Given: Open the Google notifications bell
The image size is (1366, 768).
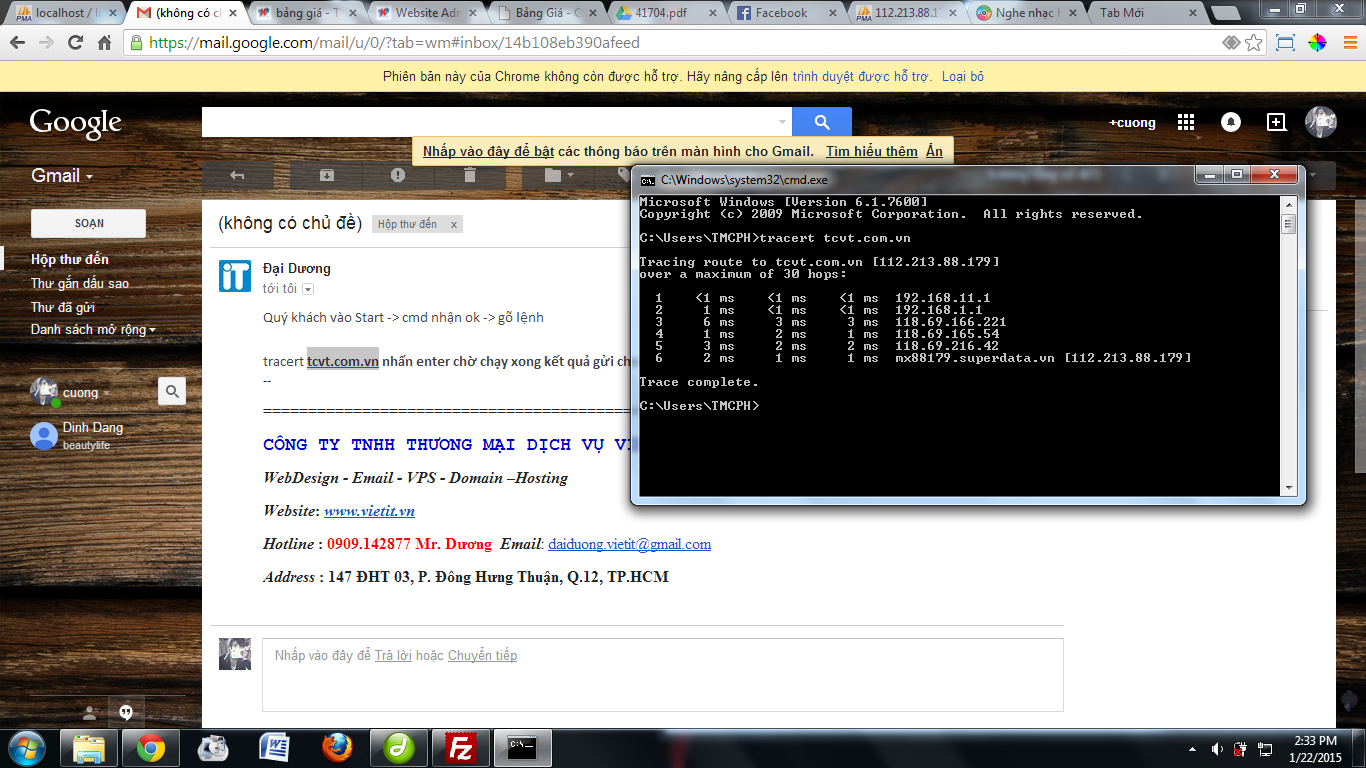Looking at the screenshot, I should click(1231, 122).
